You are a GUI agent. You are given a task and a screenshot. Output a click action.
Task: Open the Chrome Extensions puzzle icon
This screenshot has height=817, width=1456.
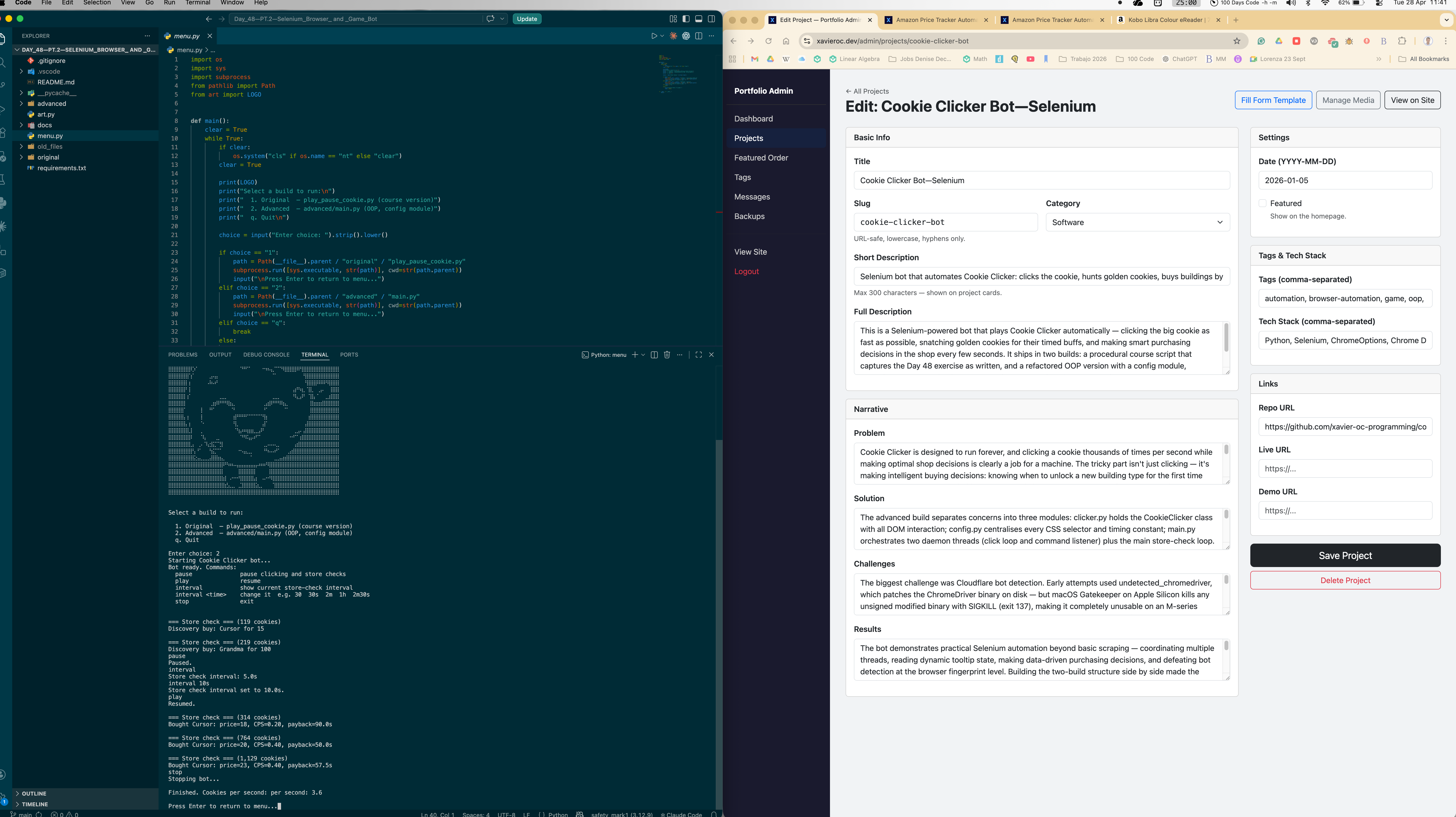[1402, 41]
